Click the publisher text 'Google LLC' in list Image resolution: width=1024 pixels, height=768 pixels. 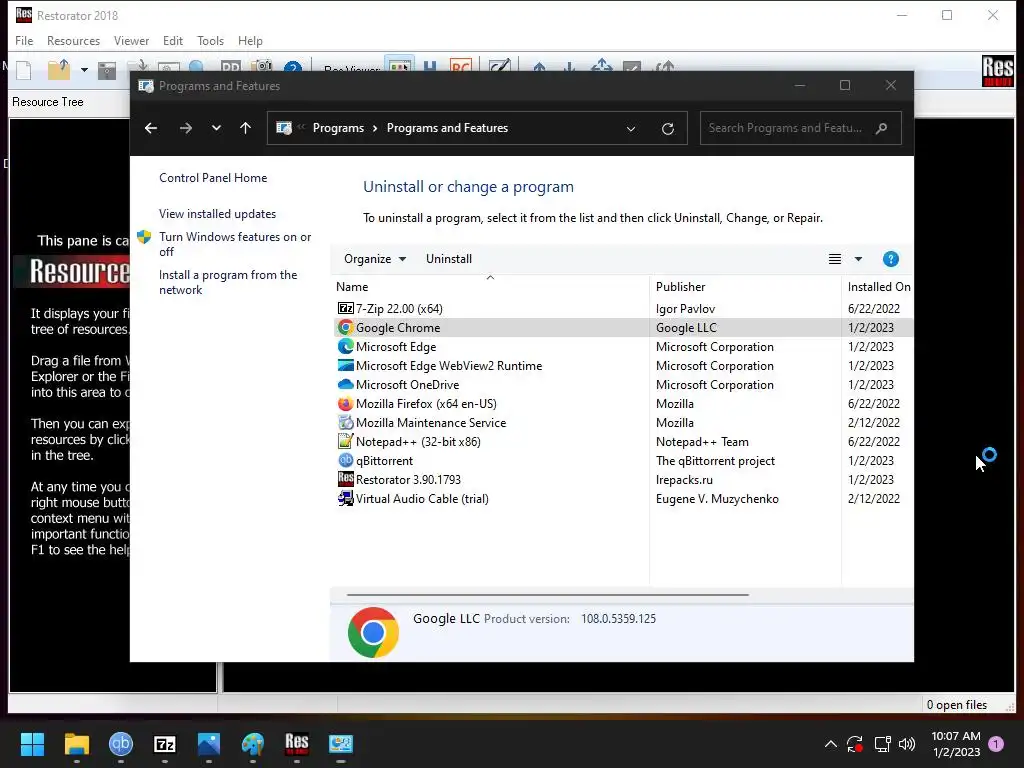point(686,327)
